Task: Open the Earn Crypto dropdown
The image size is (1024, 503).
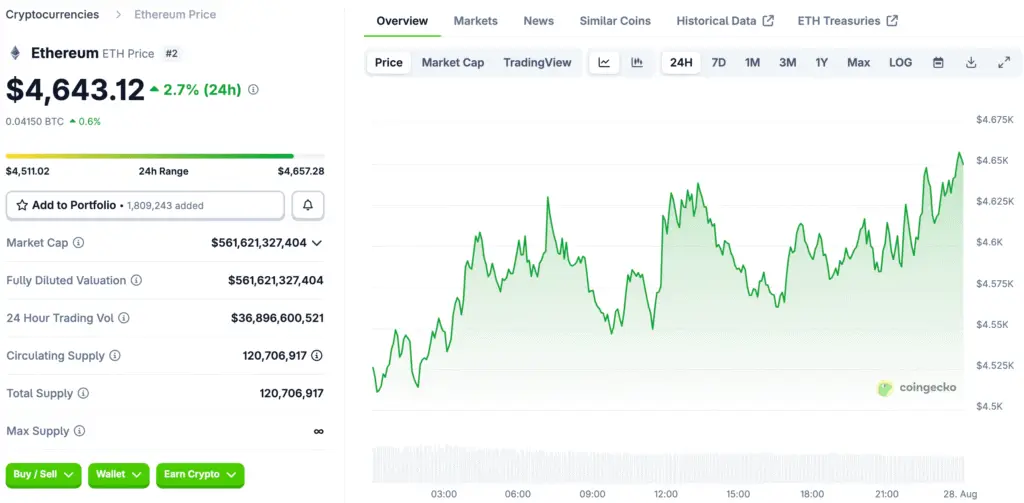Action: click(200, 475)
